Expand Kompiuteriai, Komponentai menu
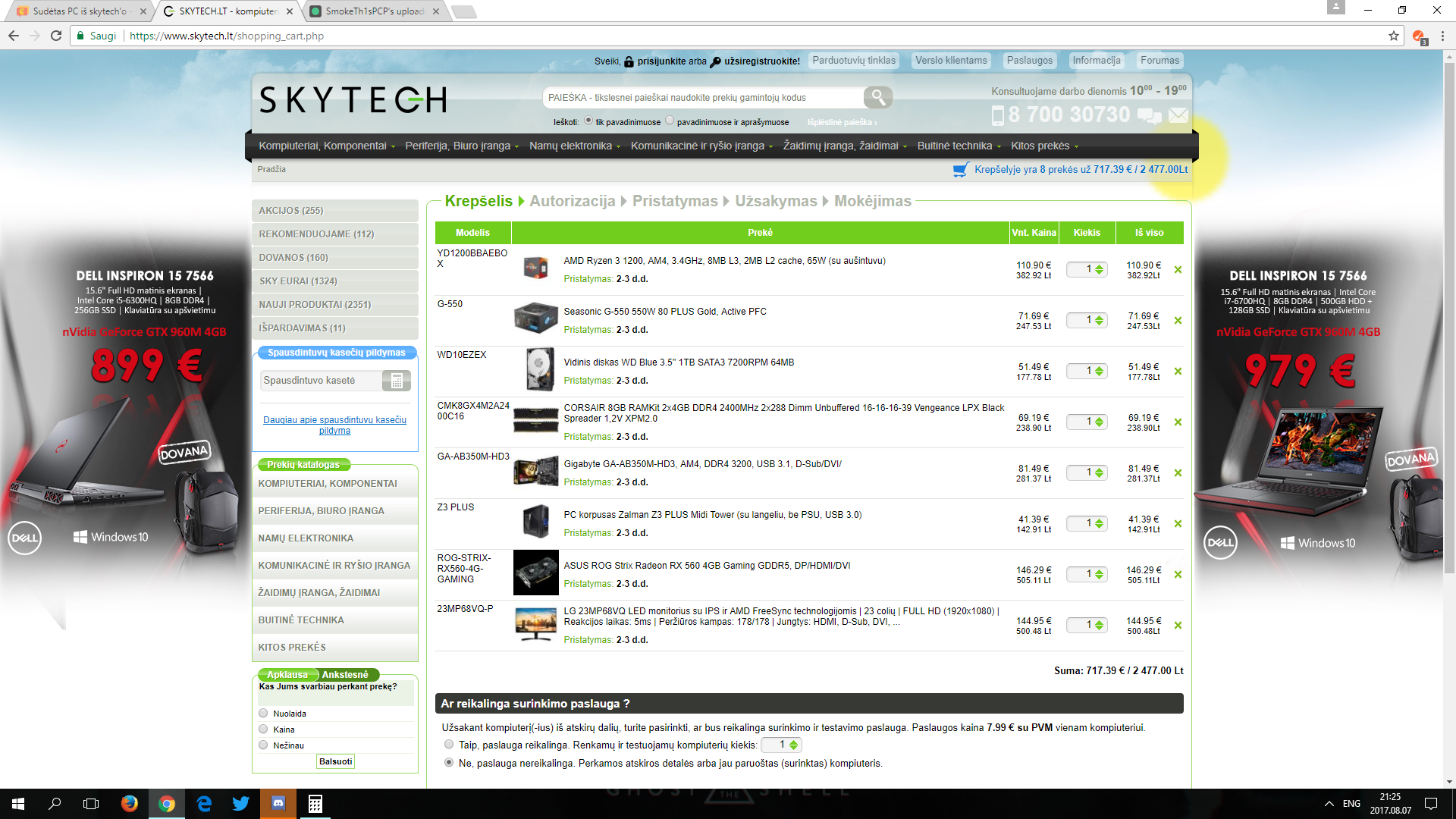This screenshot has height=819, width=1456. [327, 146]
